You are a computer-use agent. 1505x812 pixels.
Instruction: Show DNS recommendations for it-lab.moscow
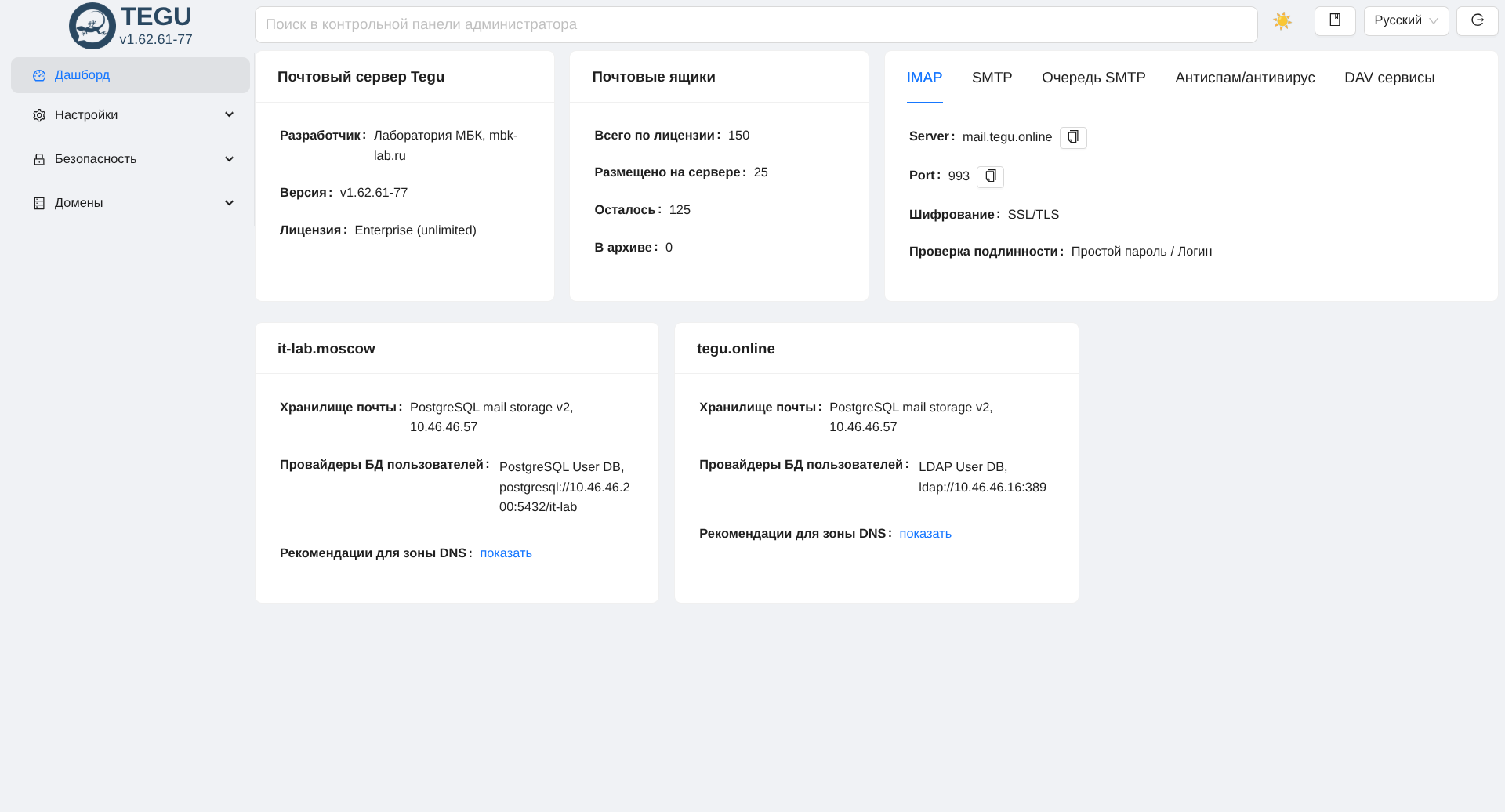click(506, 553)
